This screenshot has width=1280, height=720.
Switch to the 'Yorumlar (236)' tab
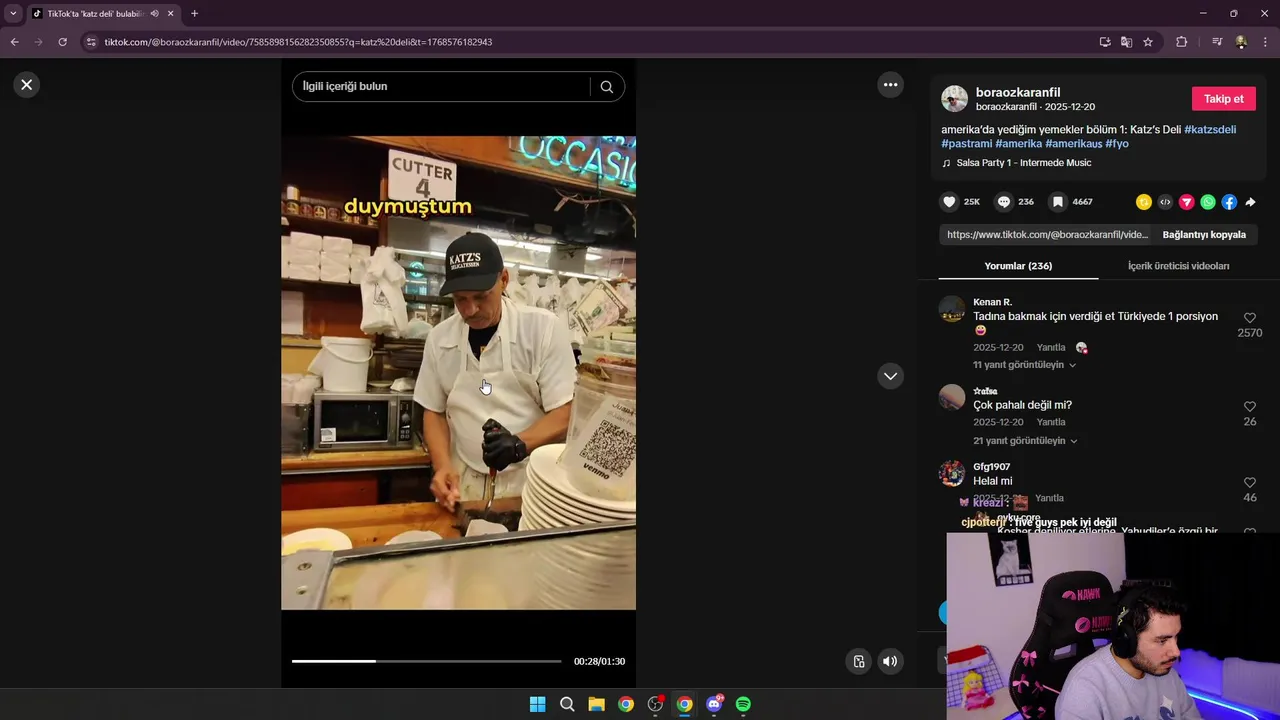click(x=1018, y=266)
